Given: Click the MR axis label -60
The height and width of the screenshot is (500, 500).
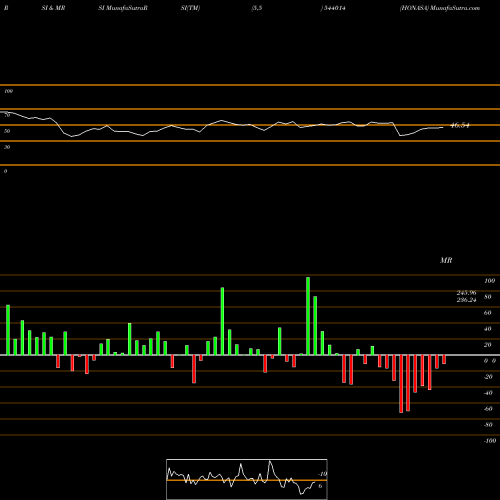Looking at the screenshot, I should point(488,409).
